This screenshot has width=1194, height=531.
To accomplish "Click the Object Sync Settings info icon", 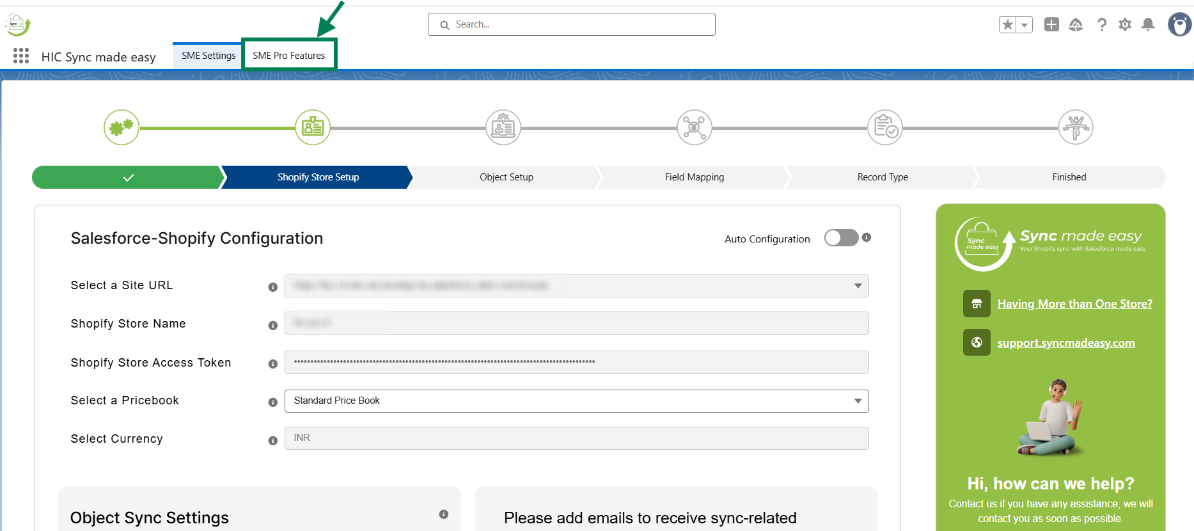I will tap(444, 514).
